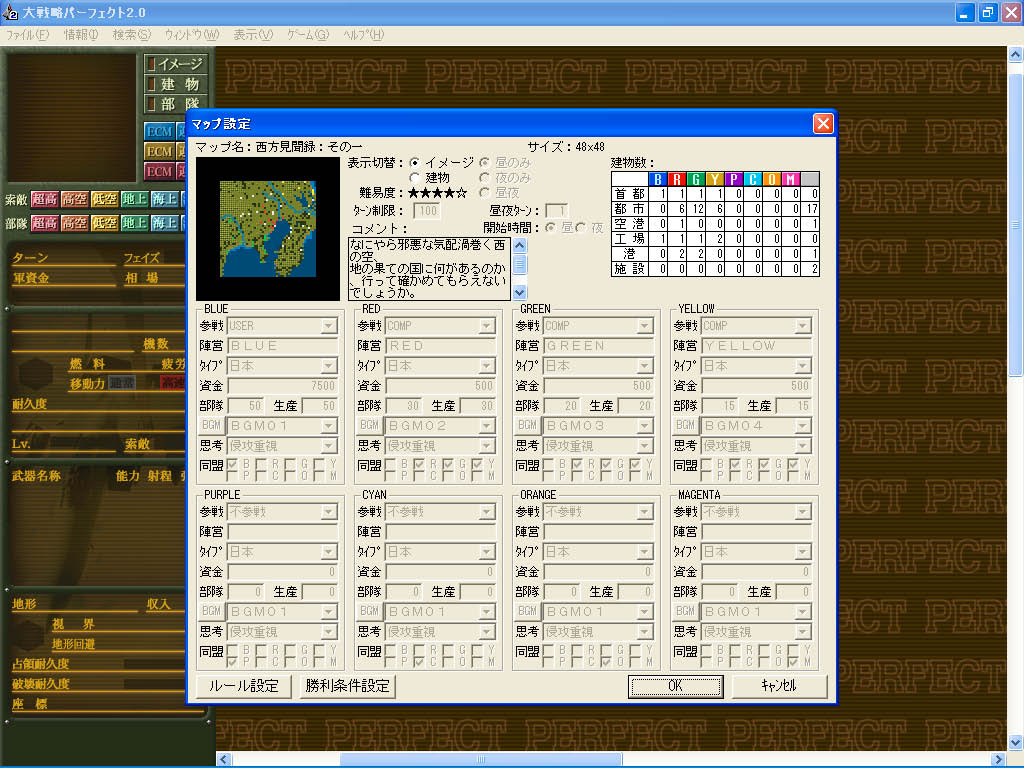Toggle the 地上 filter in 索敵 row

pos(135,199)
